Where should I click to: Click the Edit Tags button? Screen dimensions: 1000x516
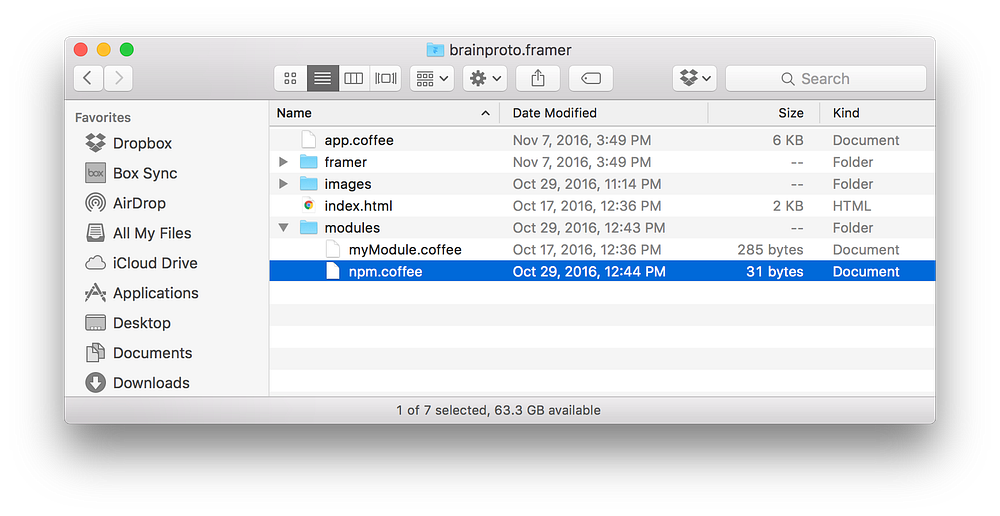[x=591, y=78]
